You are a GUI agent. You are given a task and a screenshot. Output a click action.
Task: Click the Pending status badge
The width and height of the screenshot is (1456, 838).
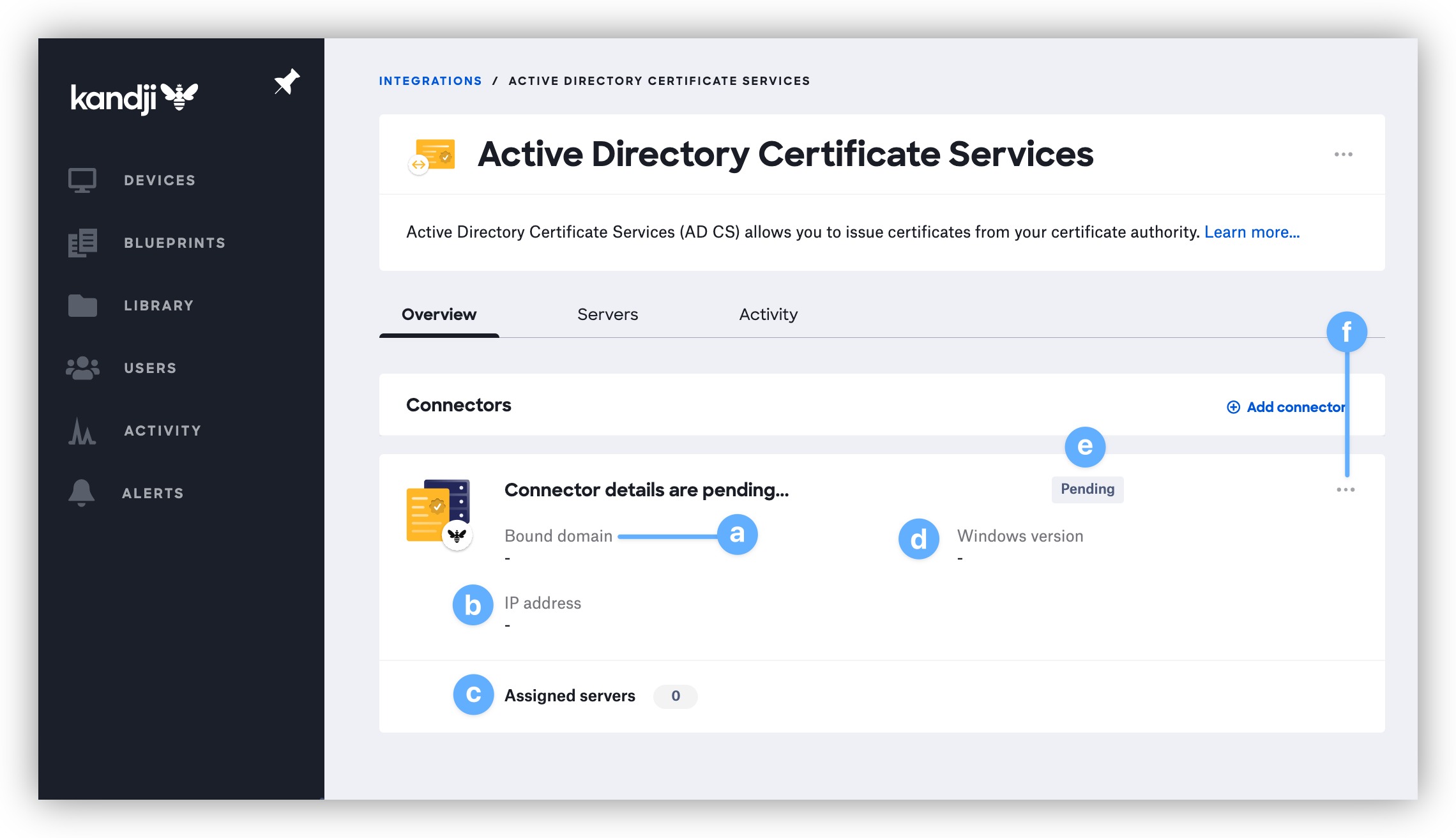click(1088, 489)
